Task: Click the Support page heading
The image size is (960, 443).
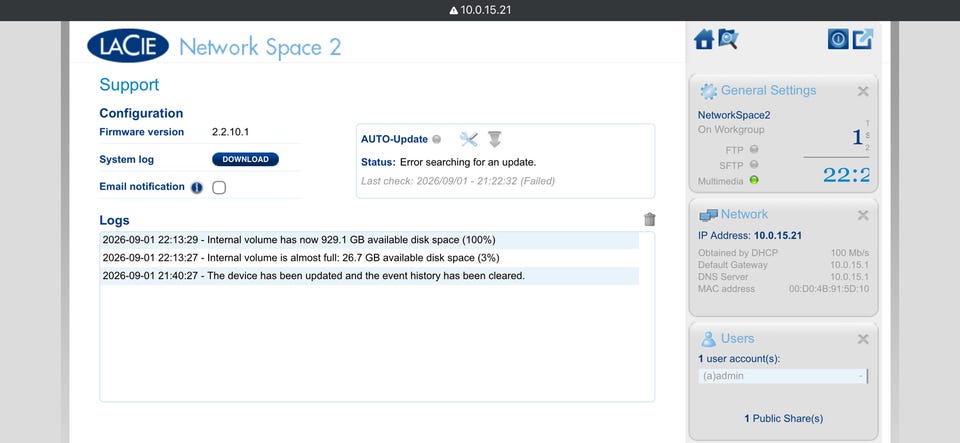Action: click(x=129, y=85)
